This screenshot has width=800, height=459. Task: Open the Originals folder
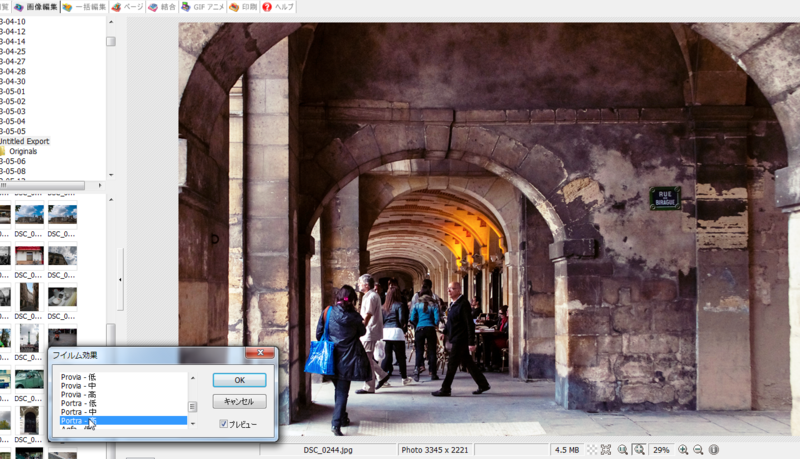(23, 151)
